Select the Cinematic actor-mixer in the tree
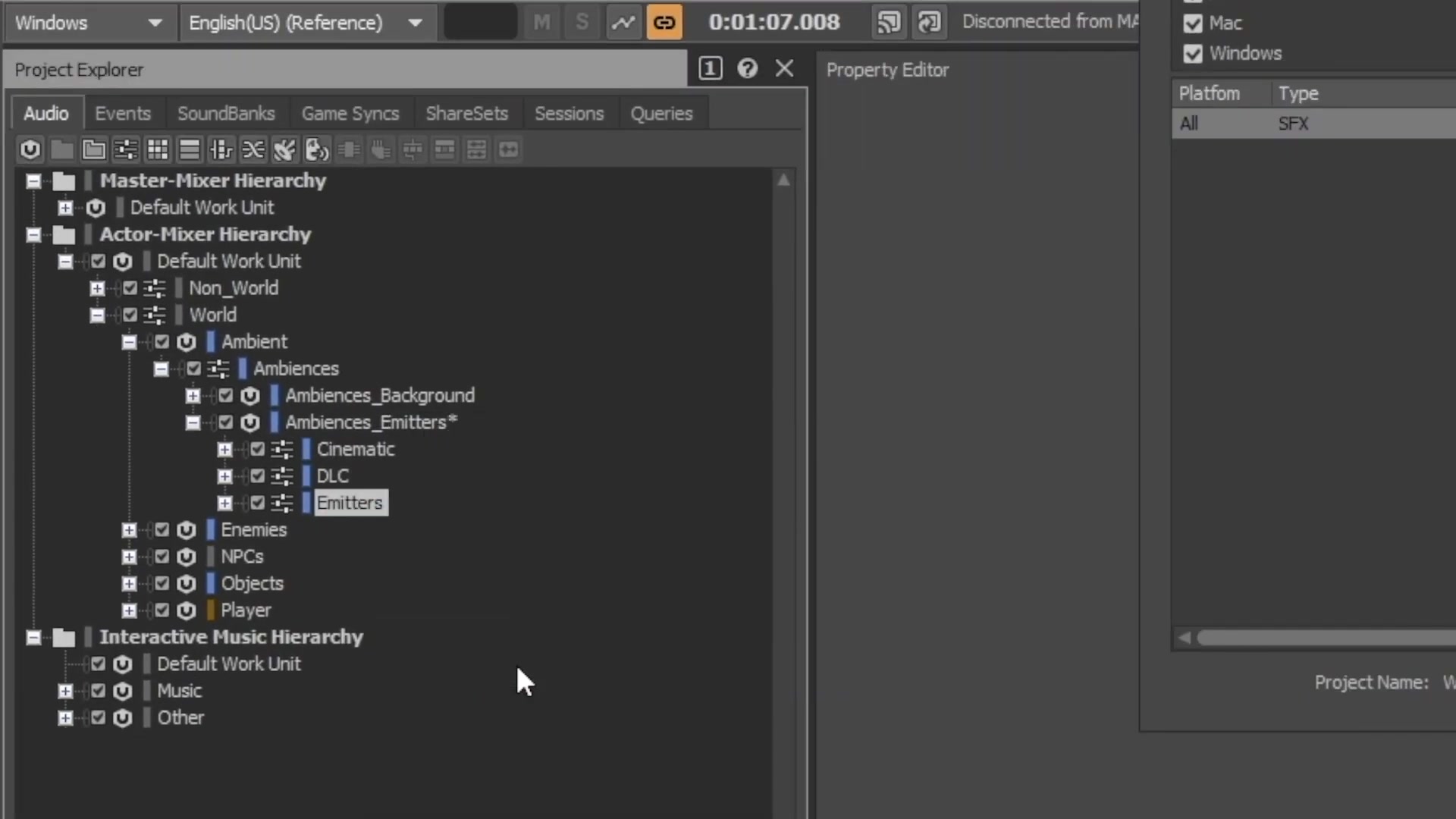Image resolution: width=1456 pixels, height=819 pixels. 356,450
